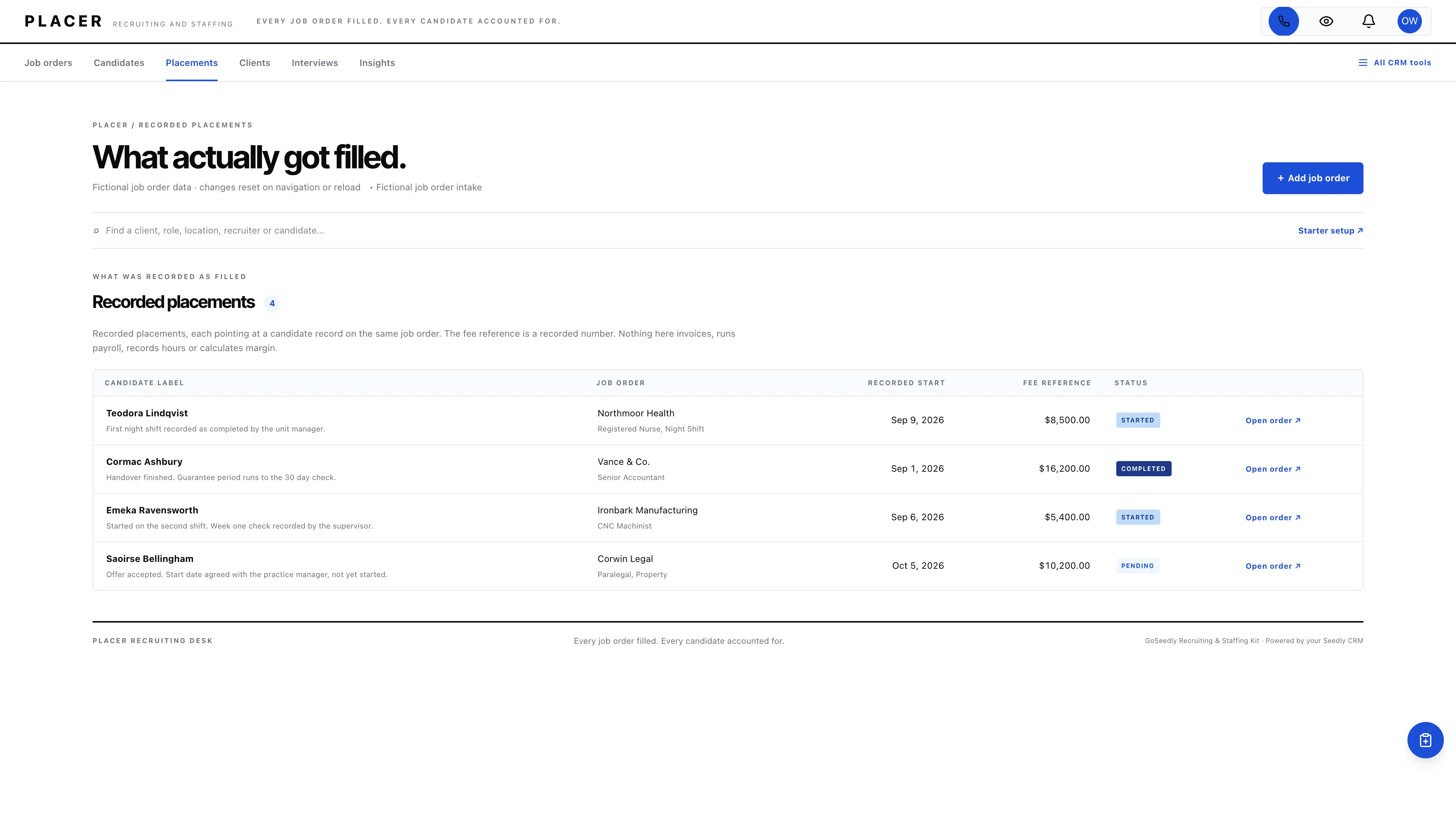Click the $10,200.00 fee reference

pos(1064,566)
